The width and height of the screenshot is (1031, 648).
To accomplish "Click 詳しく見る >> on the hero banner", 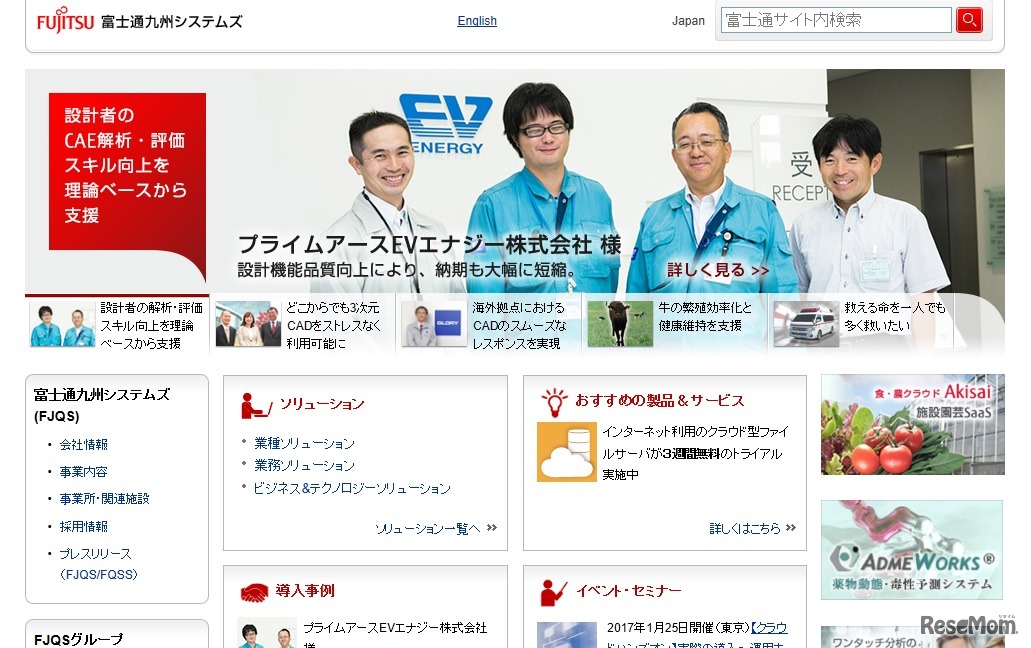I will click(717, 270).
